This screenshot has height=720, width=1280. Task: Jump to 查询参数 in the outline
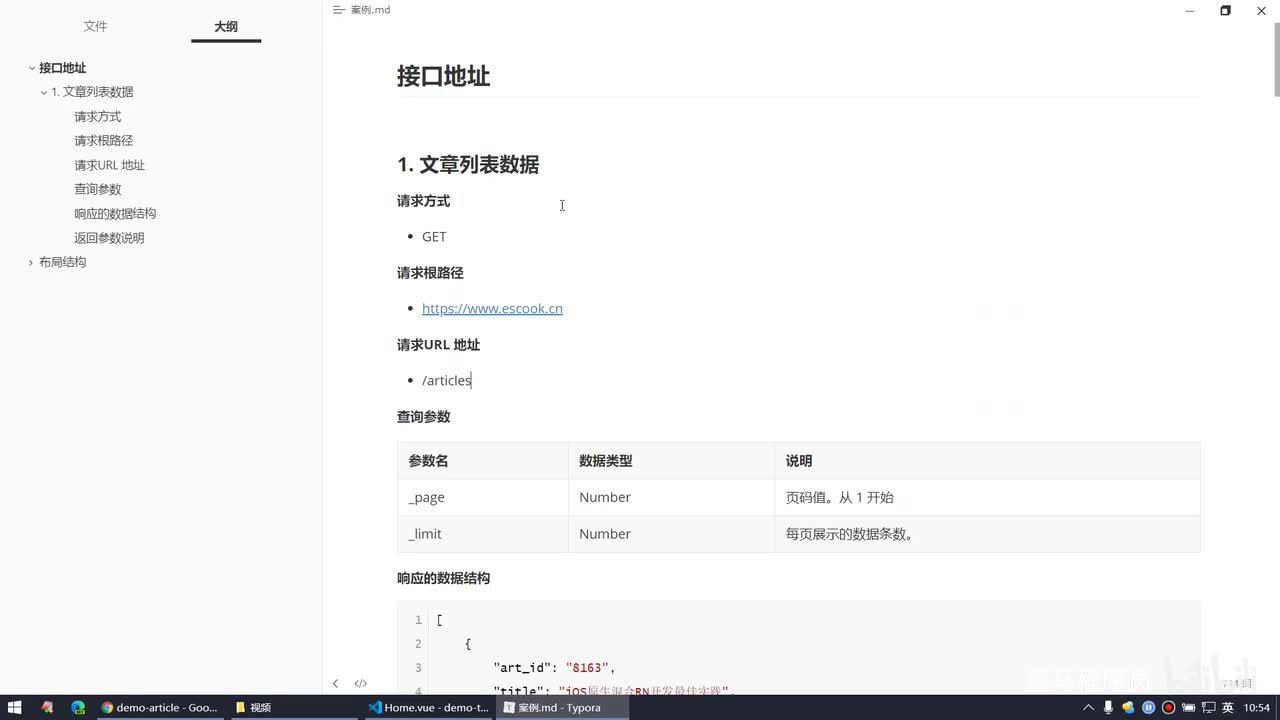click(x=97, y=189)
